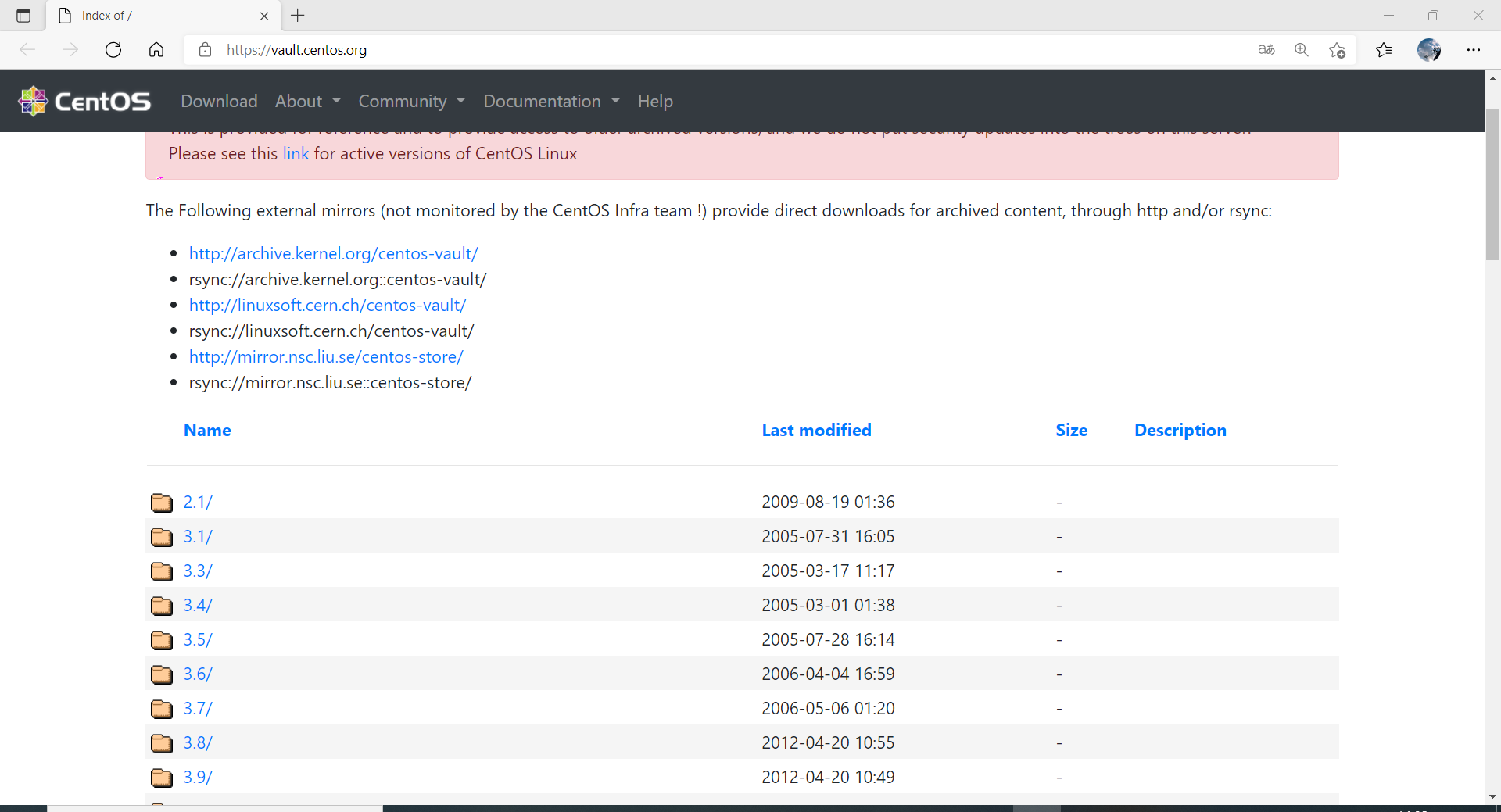Reload the page with Refresh icon

(x=113, y=50)
